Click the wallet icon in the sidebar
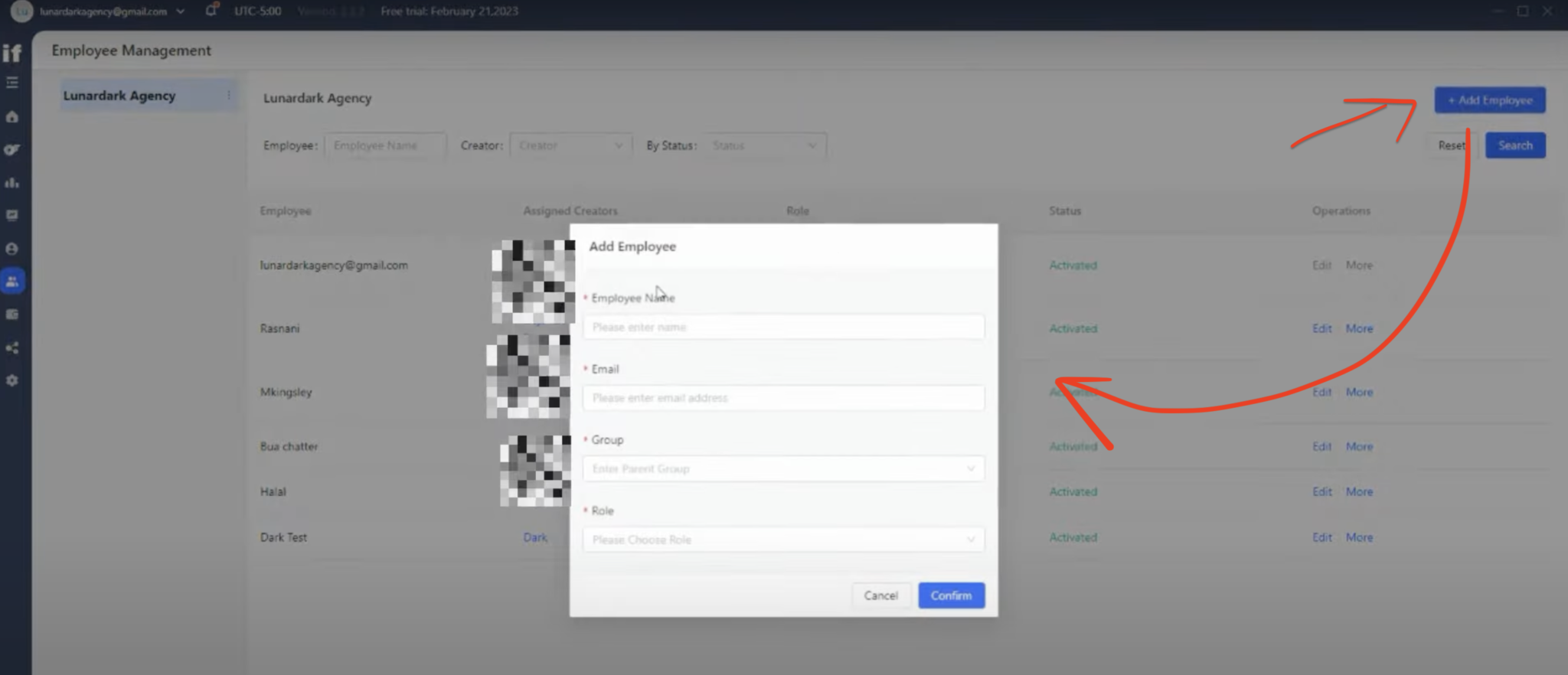1568x675 pixels. pos(12,315)
